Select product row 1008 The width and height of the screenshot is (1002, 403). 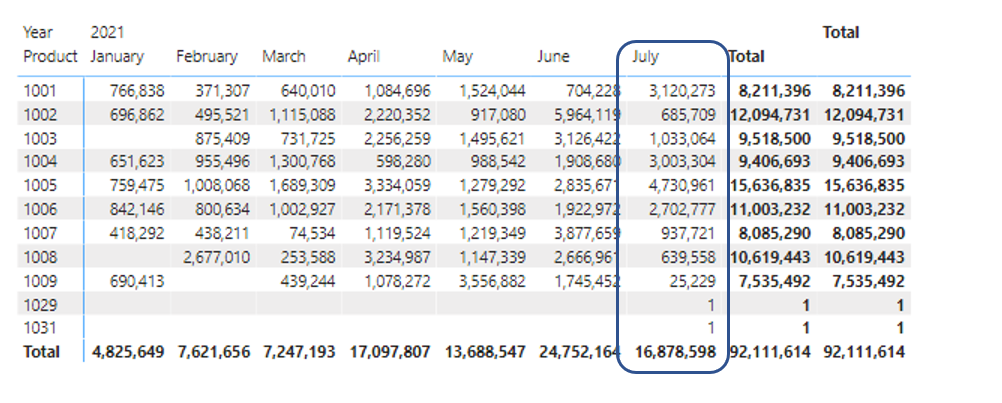[40, 257]
